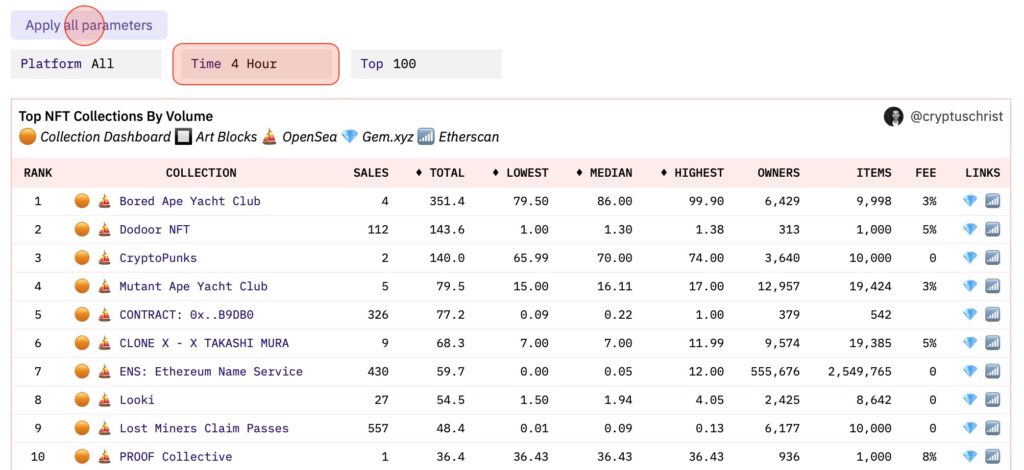
Task: Click the orange dashboard circle icon for Looki
Action: [82, 400]
